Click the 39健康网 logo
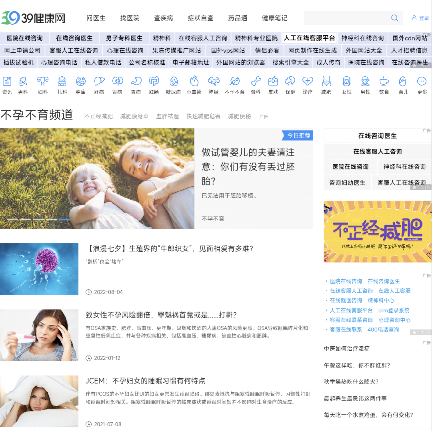Viewport: 432px width, 431px height. 33,18
